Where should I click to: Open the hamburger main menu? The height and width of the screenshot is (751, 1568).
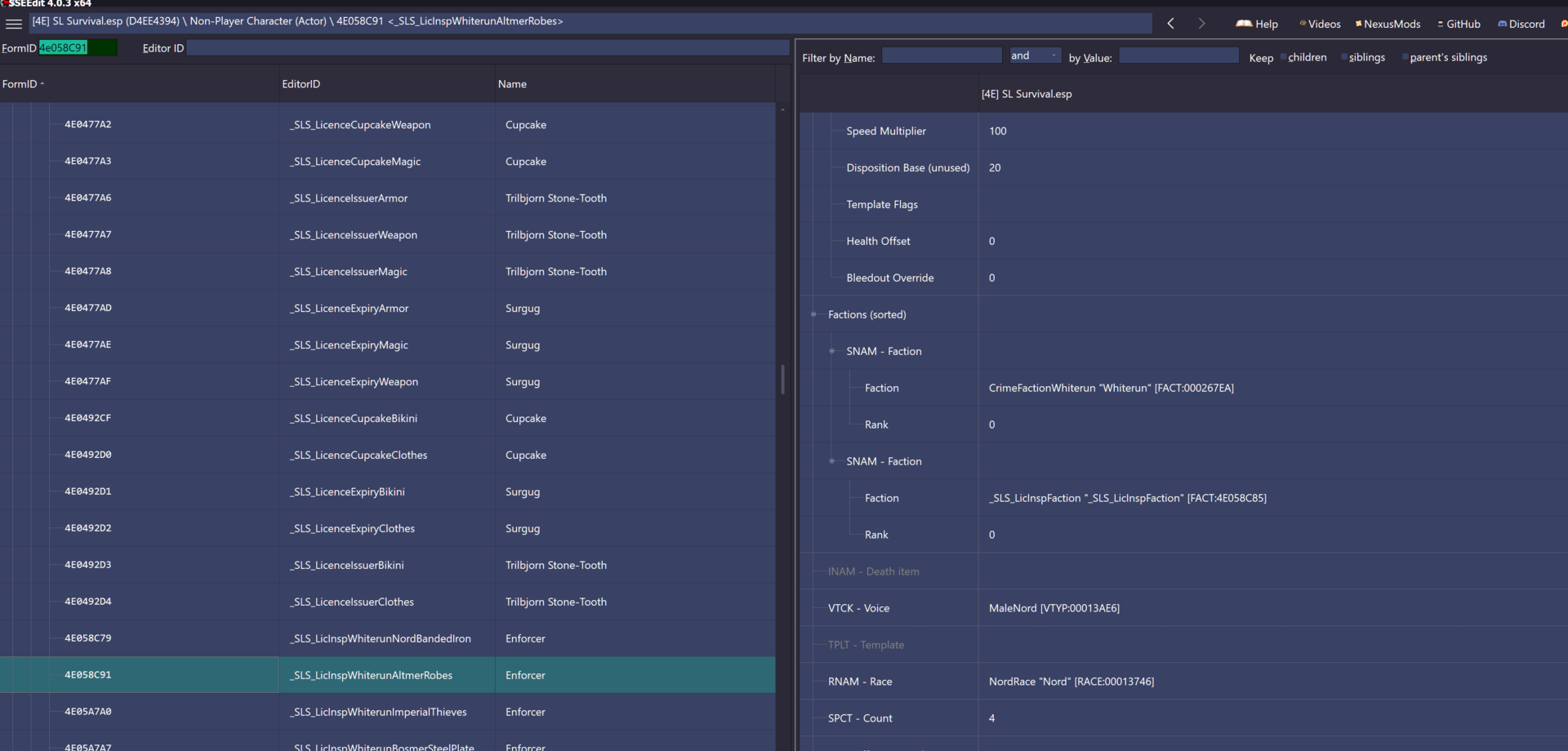pos(14,23)
